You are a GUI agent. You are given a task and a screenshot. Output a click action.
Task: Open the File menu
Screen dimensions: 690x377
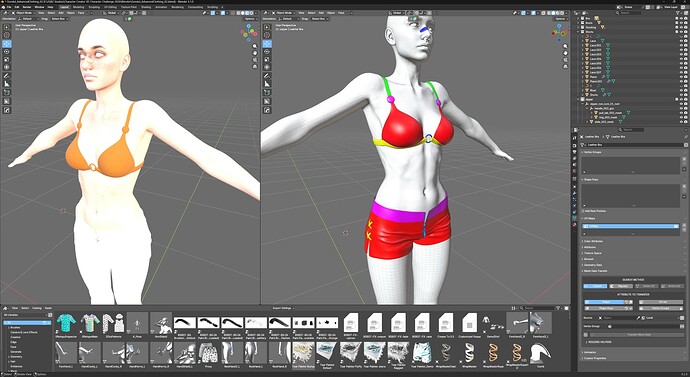[9, 7]
